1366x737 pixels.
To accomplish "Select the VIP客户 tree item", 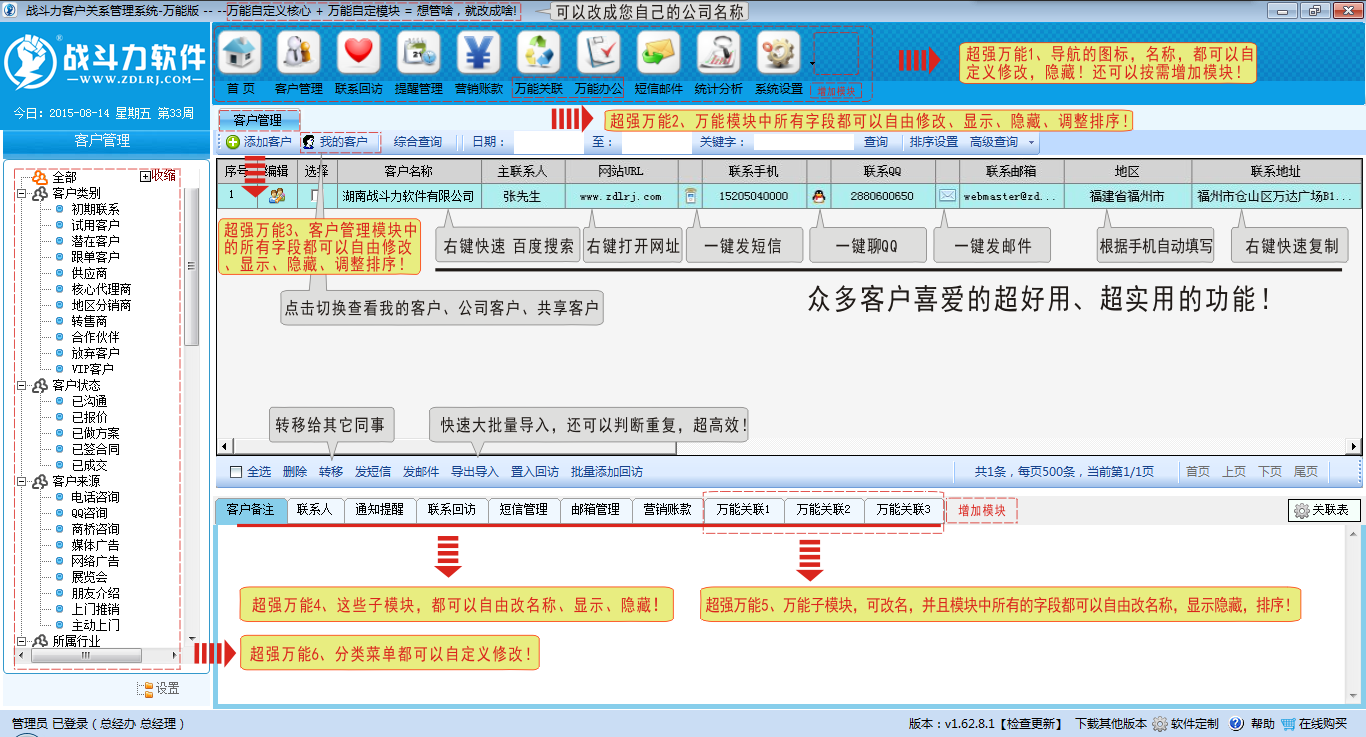I will pos(92,369).
